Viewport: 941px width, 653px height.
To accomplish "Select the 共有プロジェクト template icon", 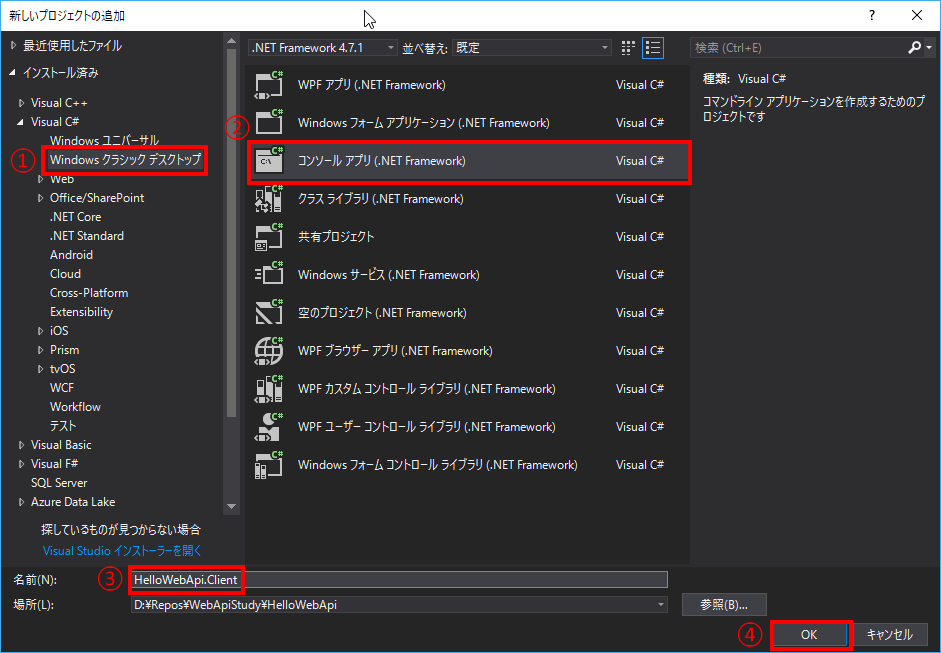I will (x=268, y=236).
